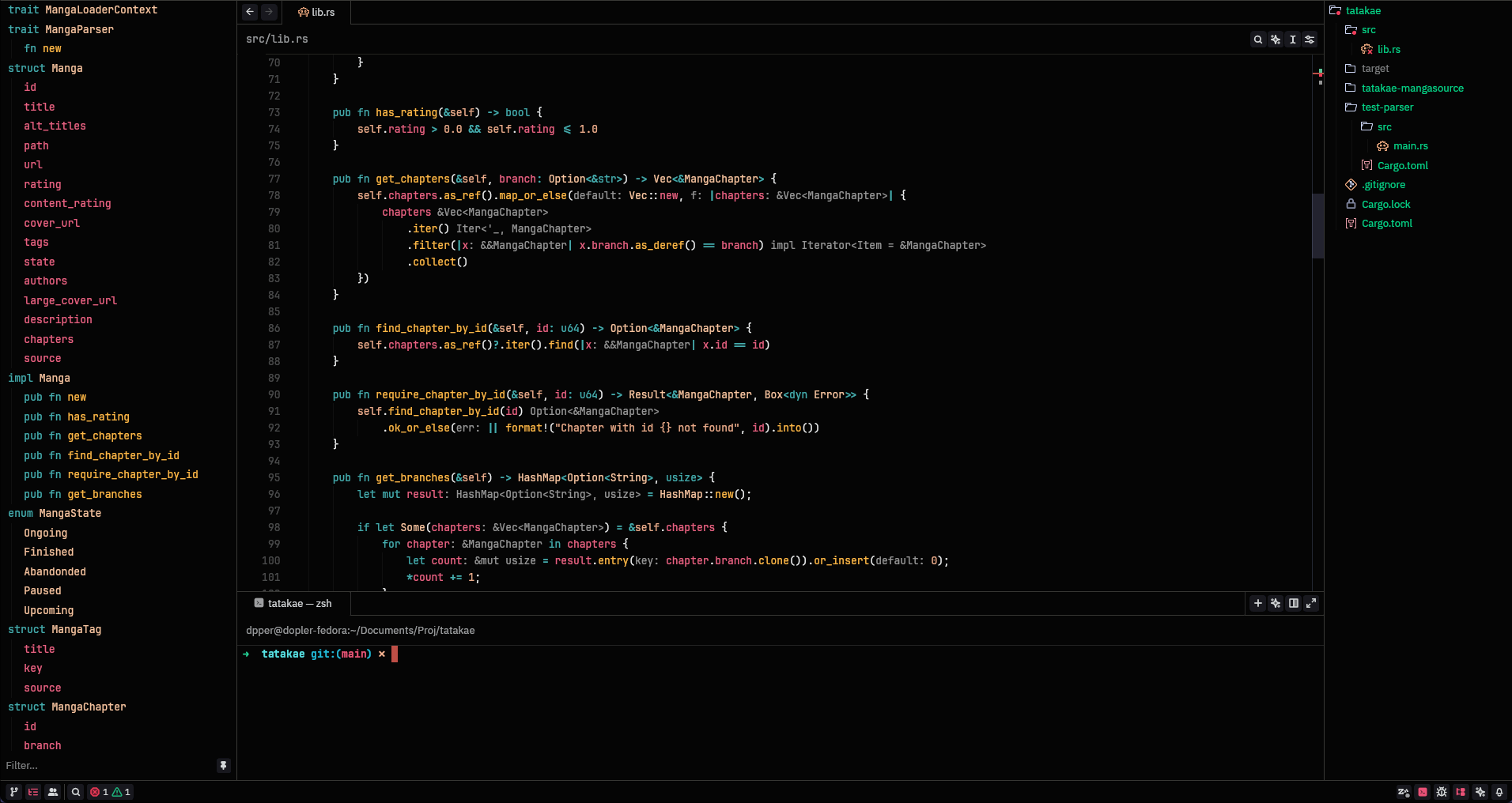Toggle the outline filter pin icon

pos(223,765)
